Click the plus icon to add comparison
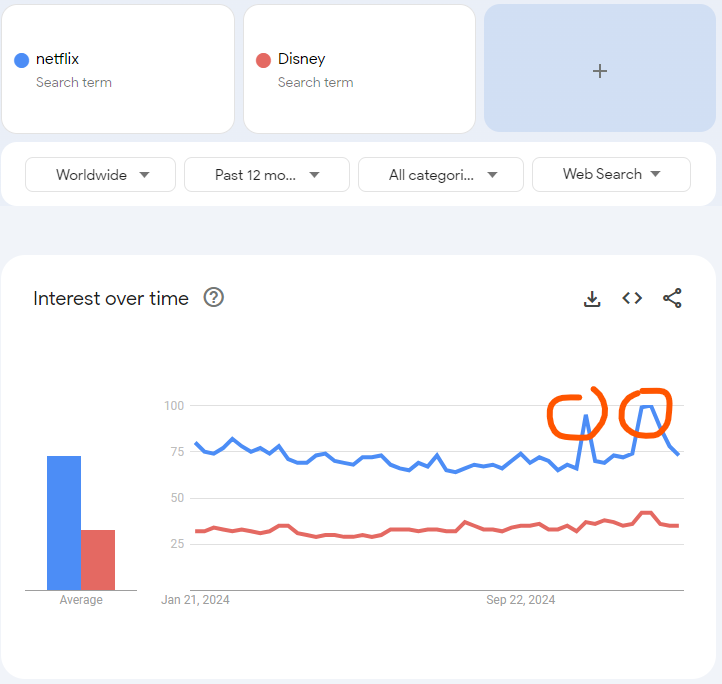 point(600,70)
